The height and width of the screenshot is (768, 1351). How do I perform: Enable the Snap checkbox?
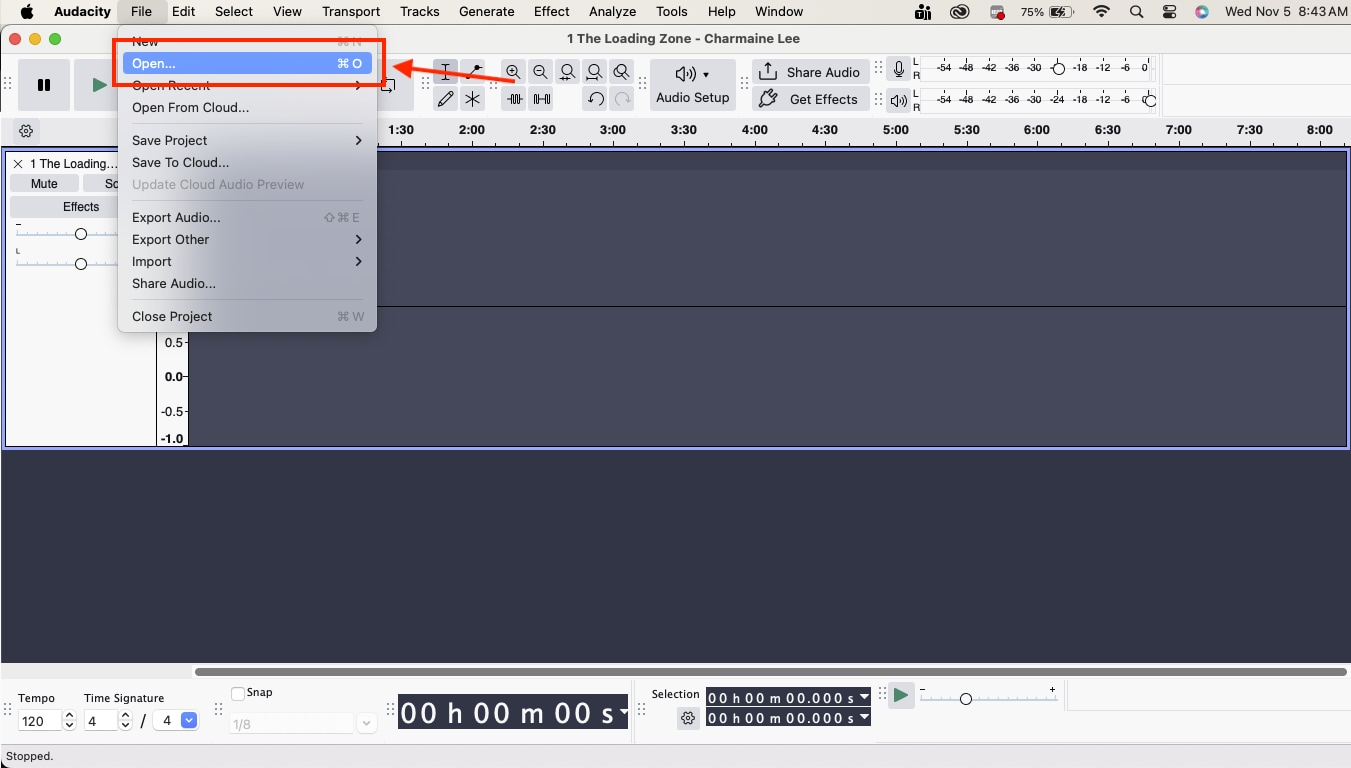pos(238,692)
